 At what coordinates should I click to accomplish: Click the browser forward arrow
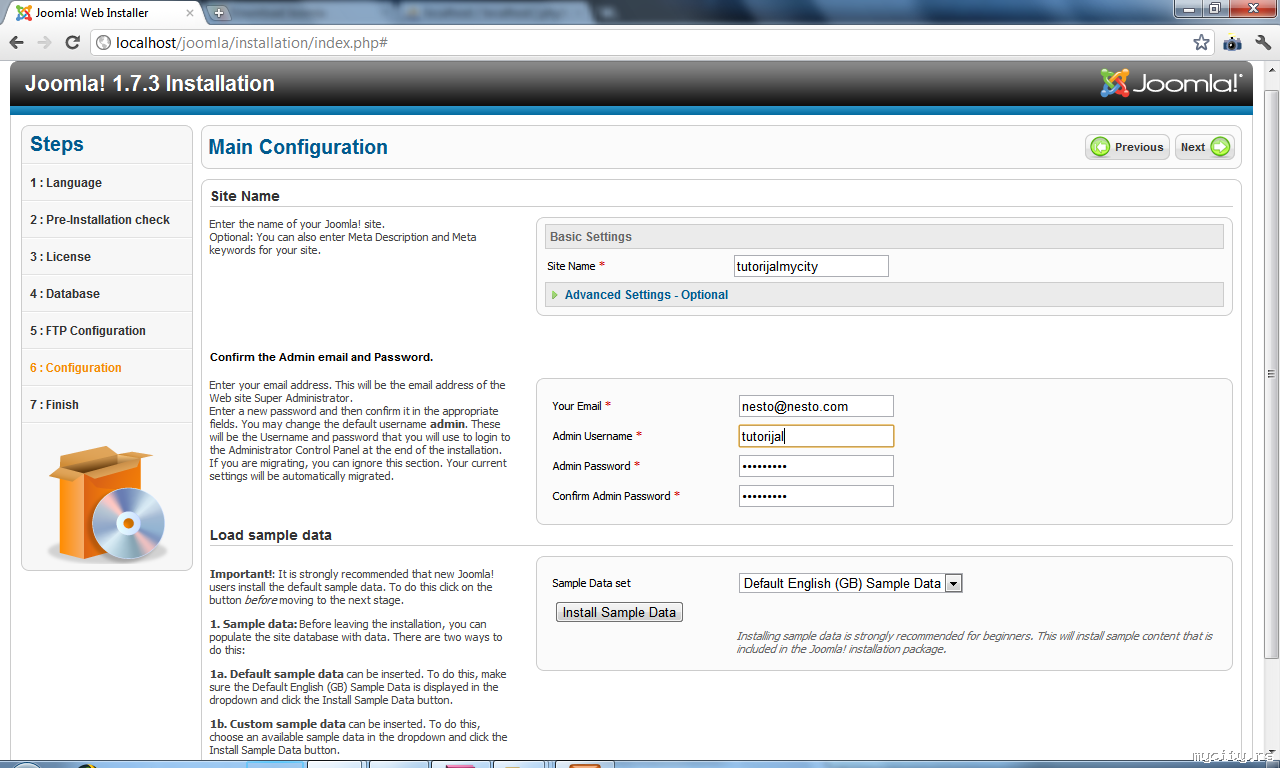44,43
